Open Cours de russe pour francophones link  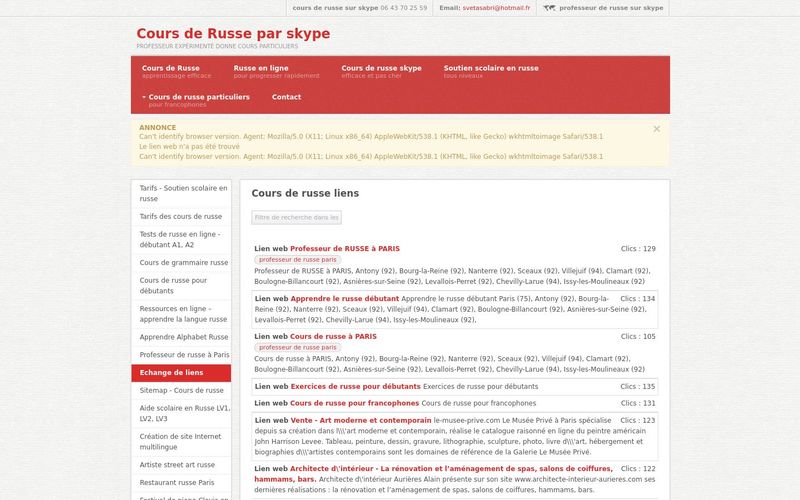coord(355,403)
